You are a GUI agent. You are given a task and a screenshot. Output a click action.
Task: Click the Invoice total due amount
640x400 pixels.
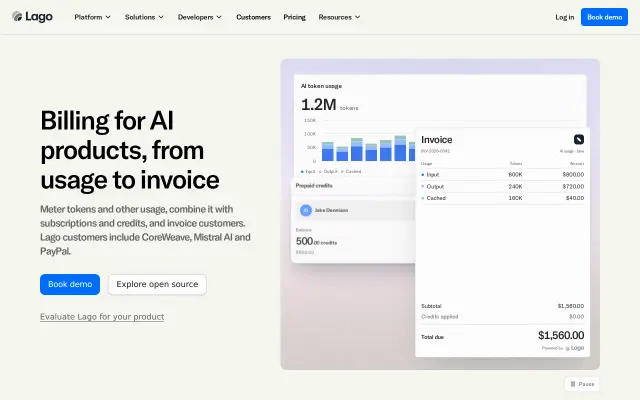pyautogui.click(x=561, y=336)
